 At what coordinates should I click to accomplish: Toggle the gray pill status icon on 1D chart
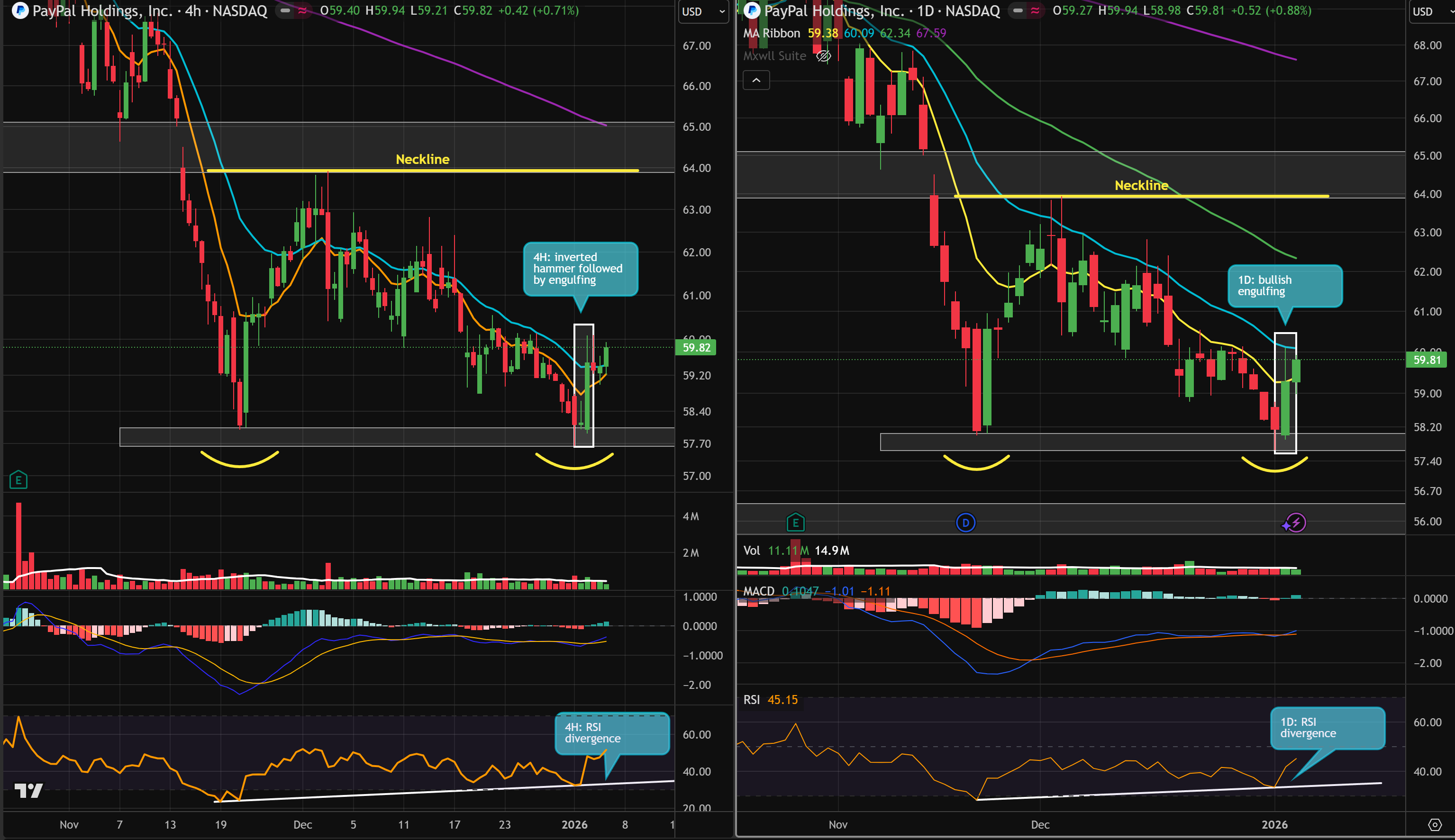click(x=1018, y=10)
